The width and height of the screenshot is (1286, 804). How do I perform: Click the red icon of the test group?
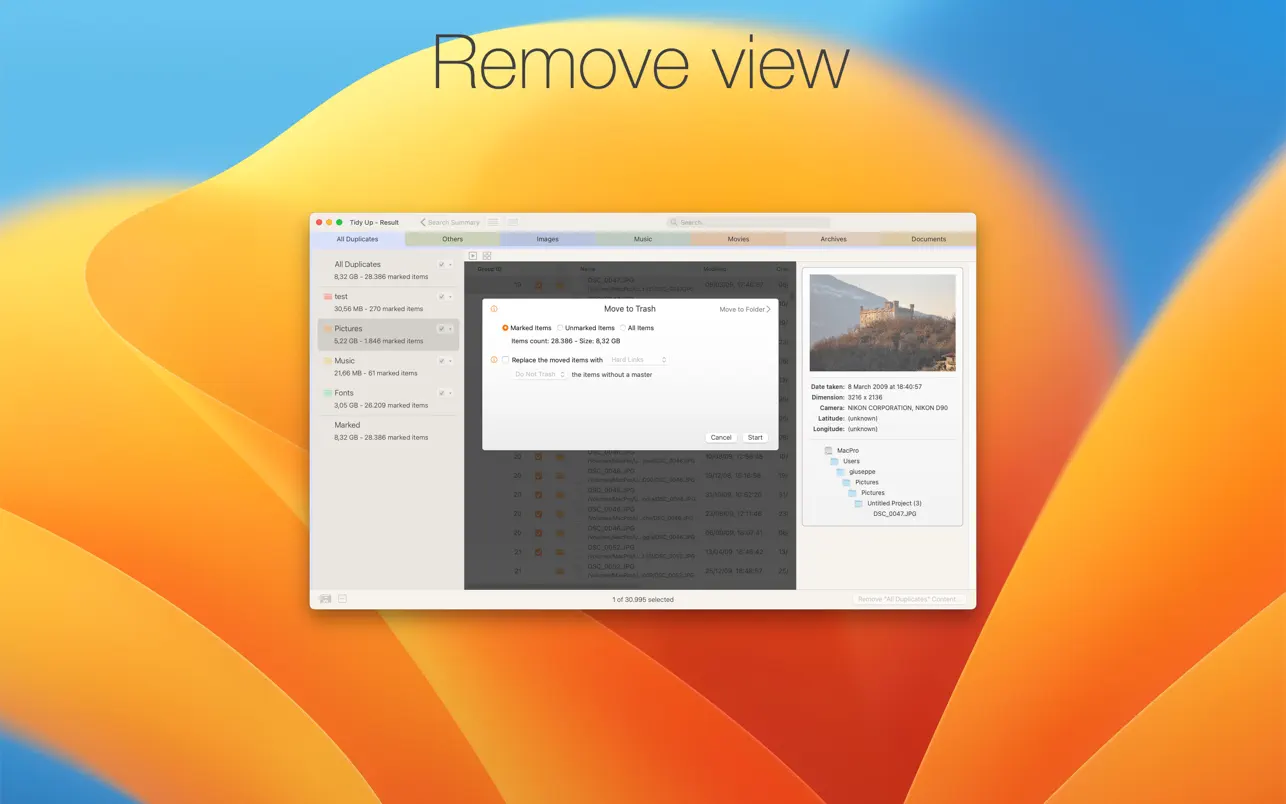328,297
